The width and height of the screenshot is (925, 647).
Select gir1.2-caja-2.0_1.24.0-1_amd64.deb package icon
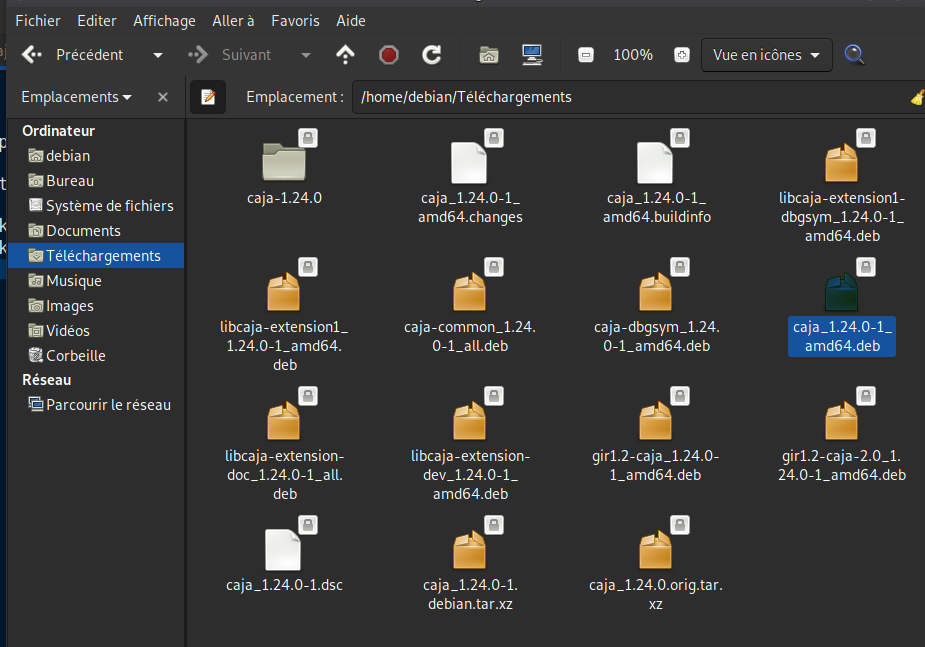(x=841, y=421)
